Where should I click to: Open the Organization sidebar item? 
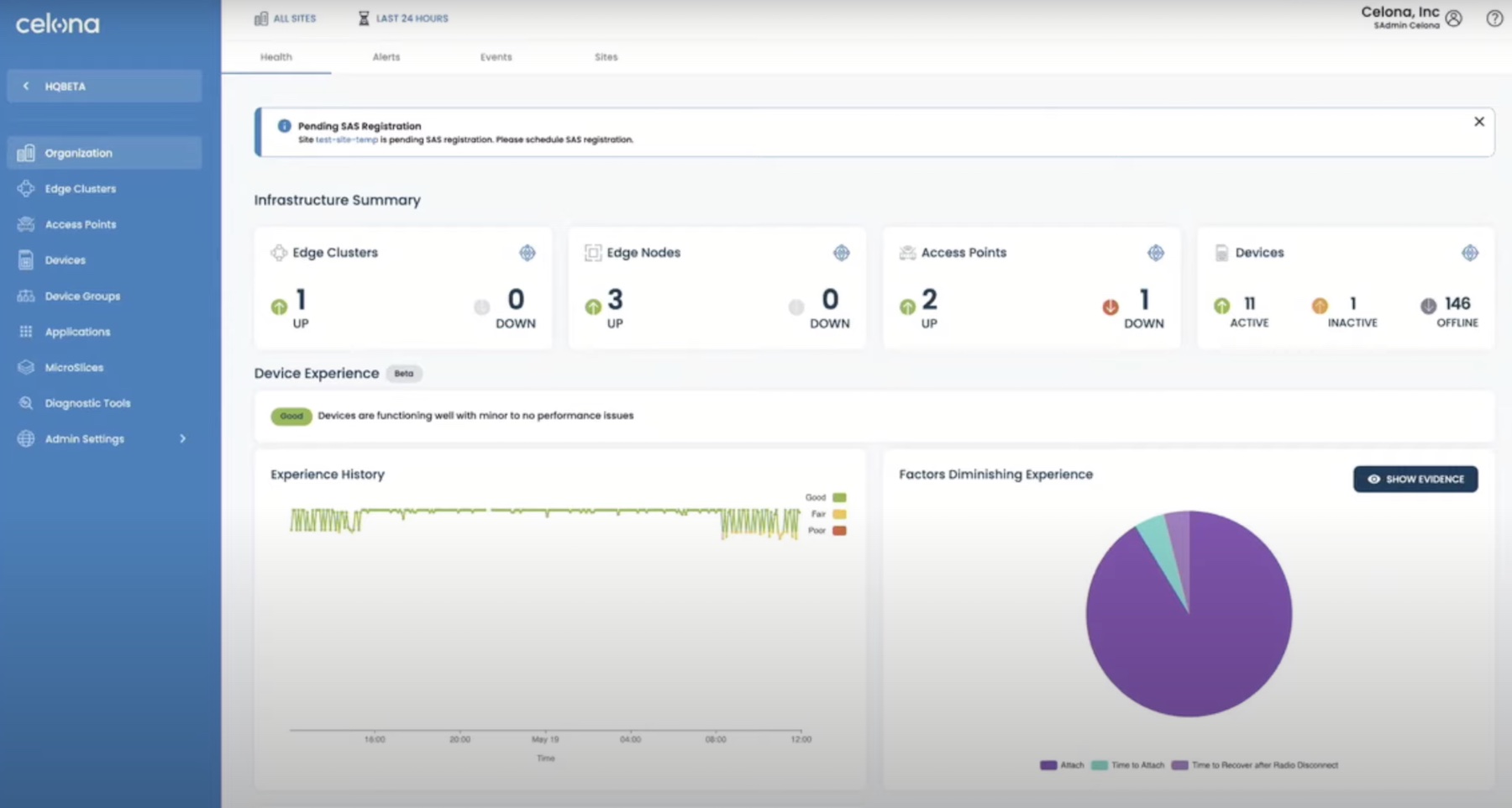104,153
